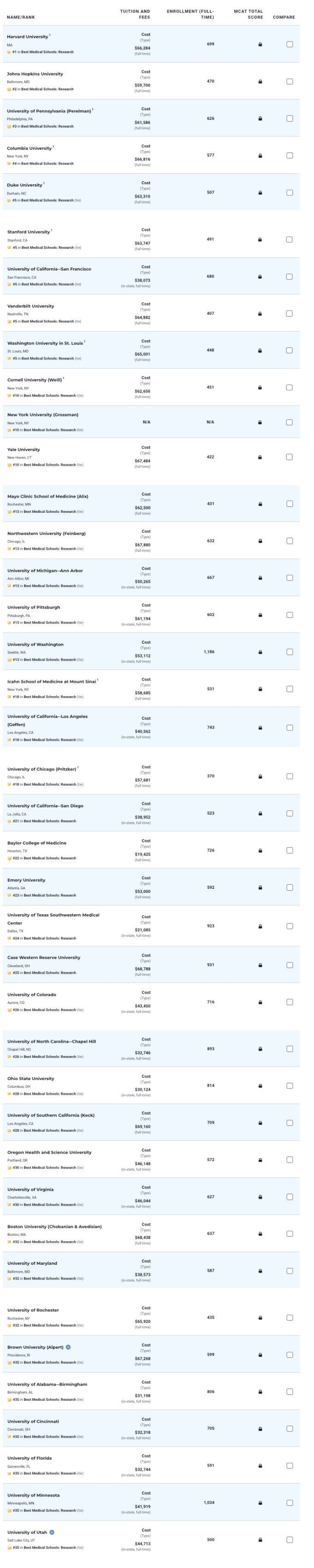Enable compare checkbox for University of Florida
Screen dimensions: 314x1568
pyautogui.click(x=290, y=1466)
